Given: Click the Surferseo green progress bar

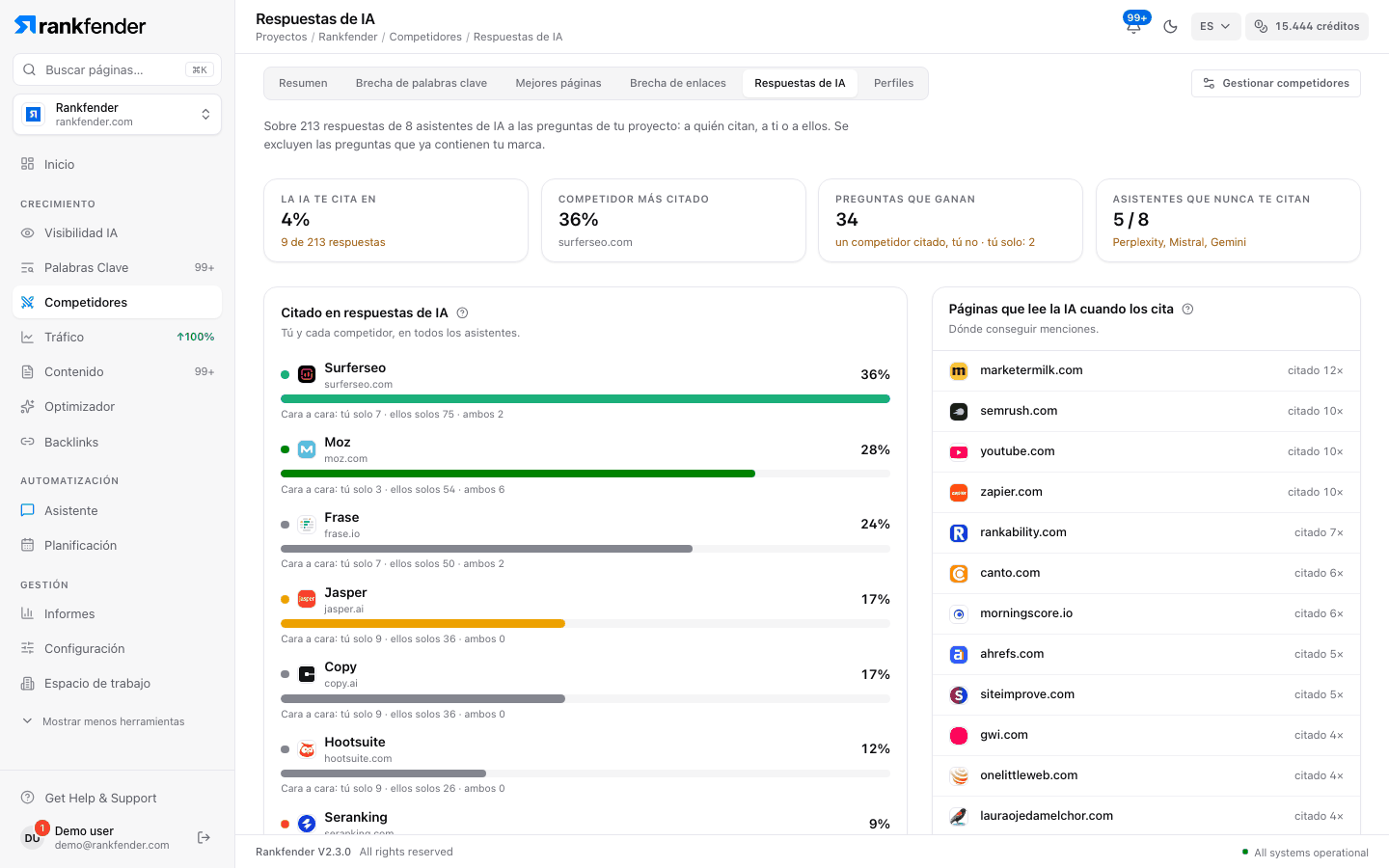Looking at the screenshot, I should click(x=586, y=398).
